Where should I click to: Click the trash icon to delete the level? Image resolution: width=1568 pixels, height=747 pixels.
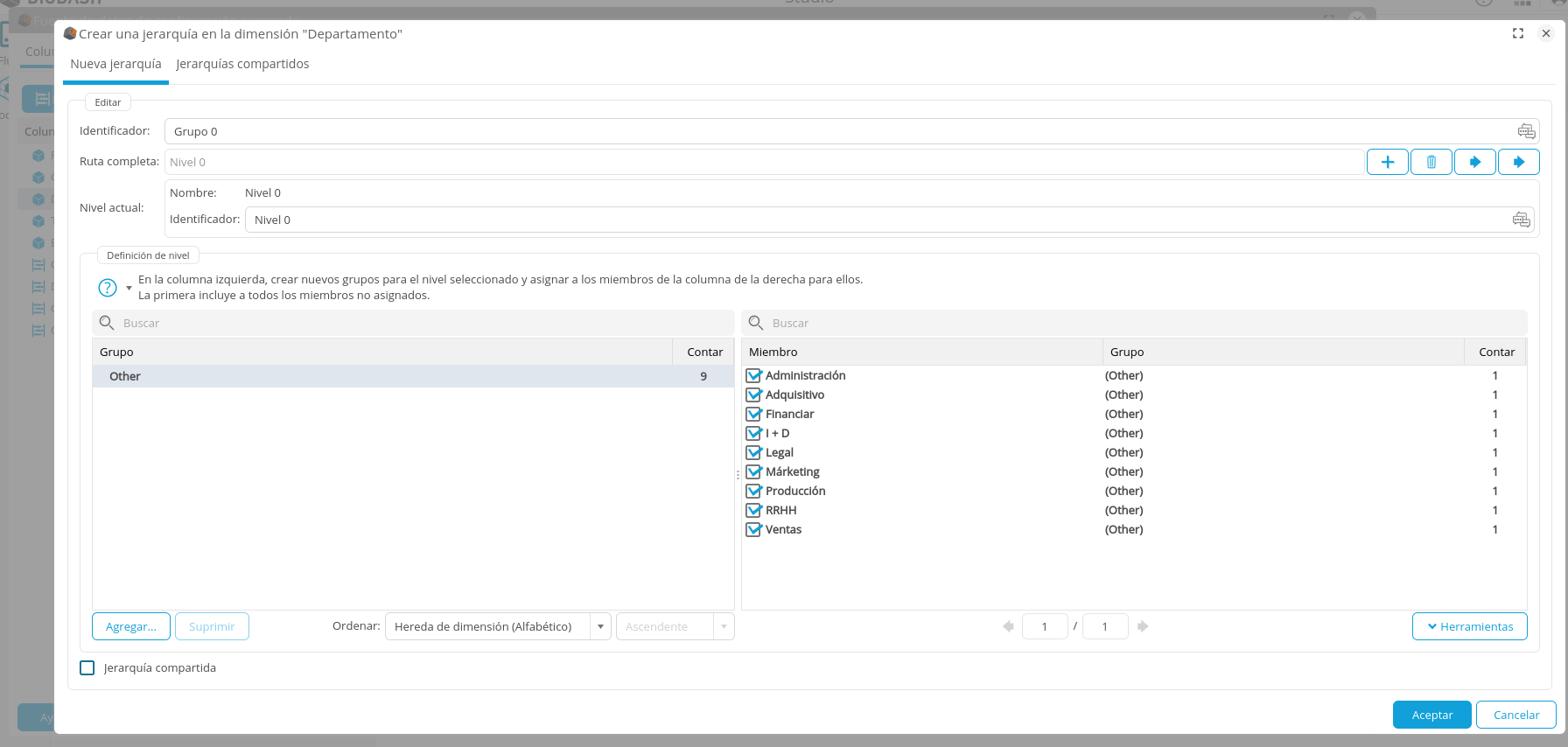1431,162
